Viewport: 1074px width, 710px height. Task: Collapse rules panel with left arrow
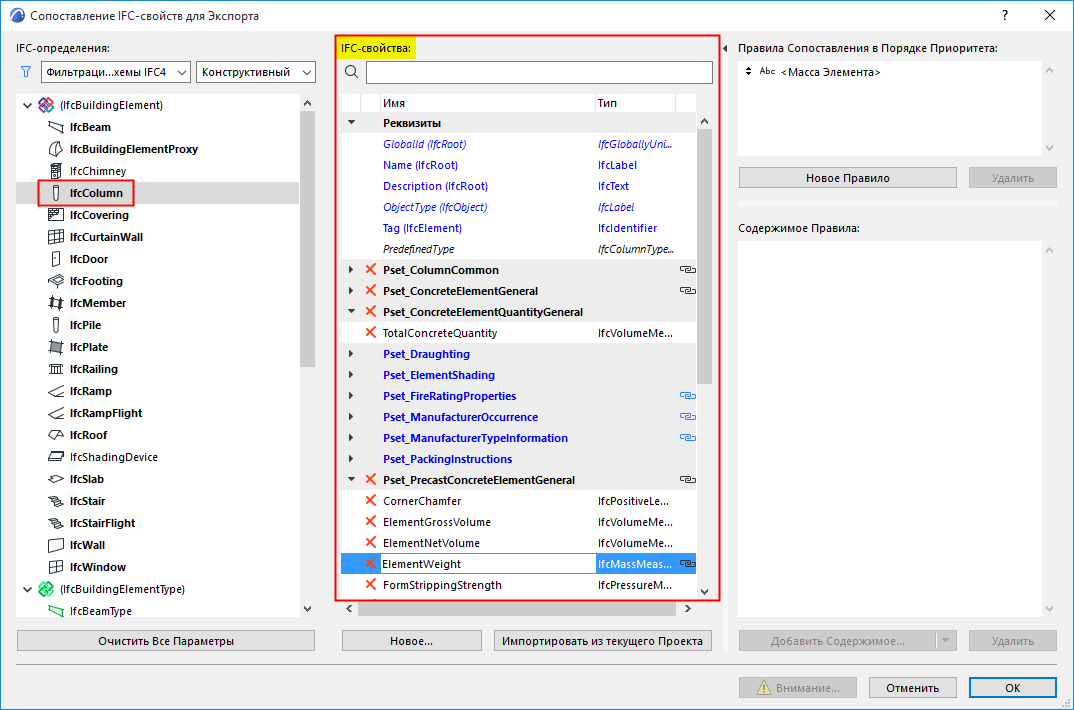coord(725,49)
